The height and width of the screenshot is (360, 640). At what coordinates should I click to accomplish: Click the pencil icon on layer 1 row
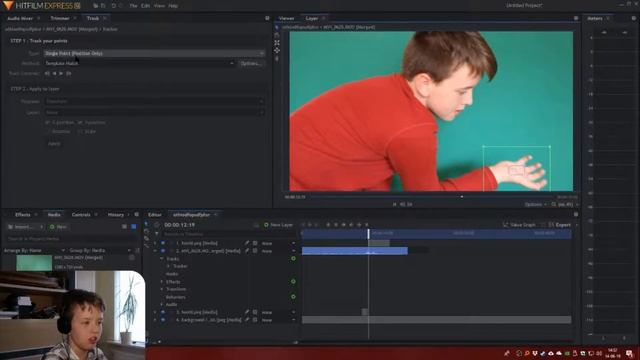click(x=247, y=243)
